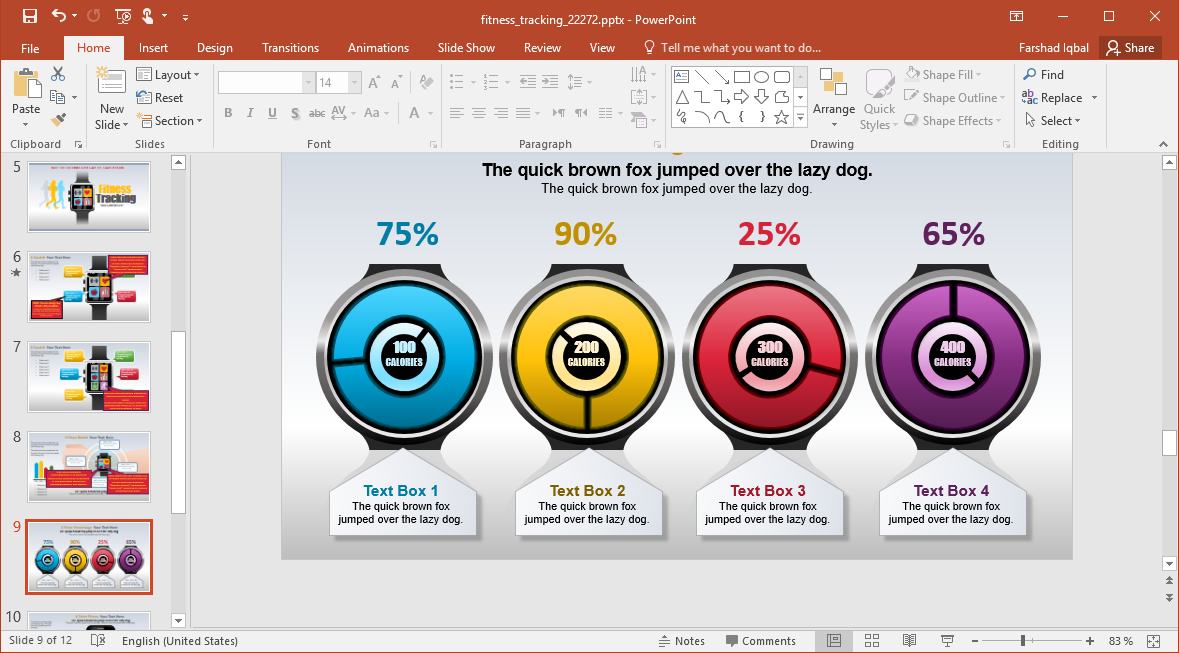Toggle underline text formatting

tap(272, 113)
